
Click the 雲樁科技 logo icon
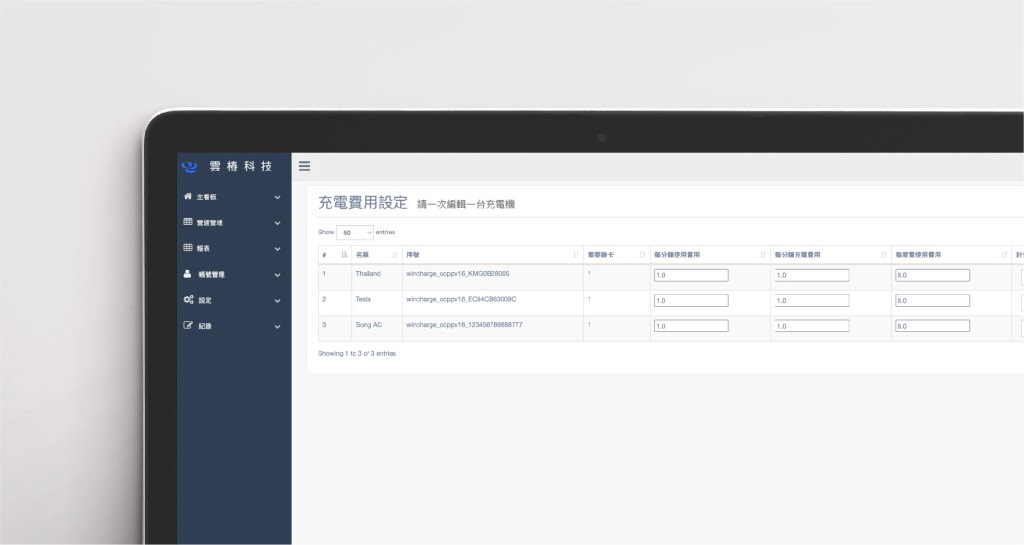[x=189, y=167]
